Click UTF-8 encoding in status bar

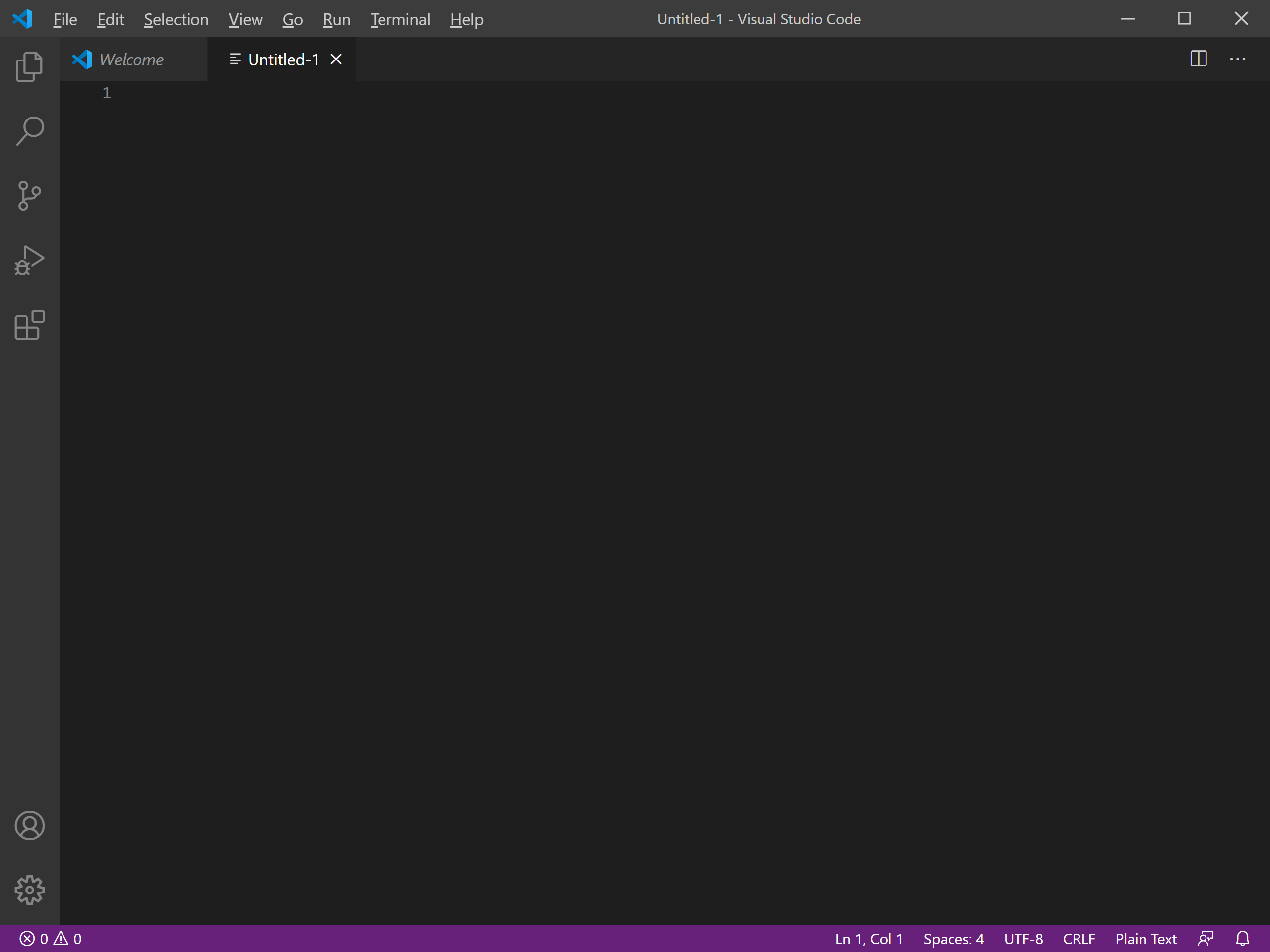(1023, 939)
